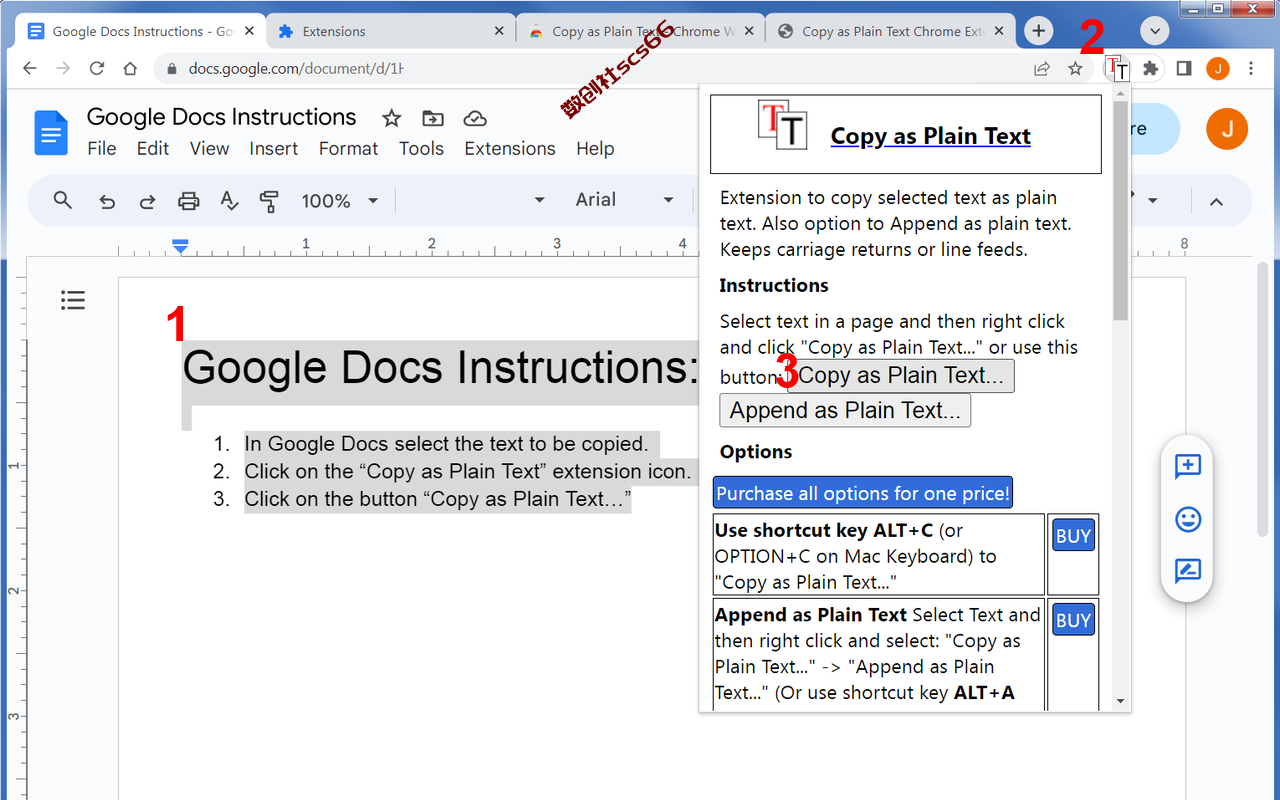Image resolution: width=1280 pixels, height=800 pixels.
Task: Move the document to a folder
Action: 433,119
